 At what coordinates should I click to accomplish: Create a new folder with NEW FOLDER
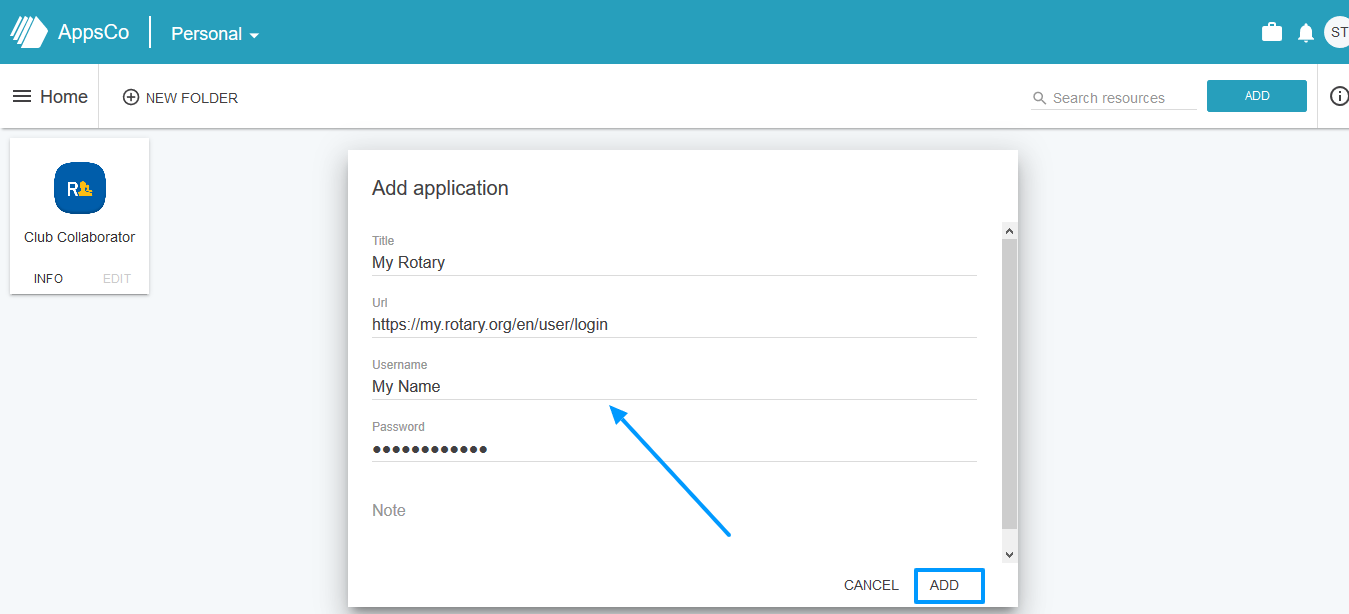180,97
